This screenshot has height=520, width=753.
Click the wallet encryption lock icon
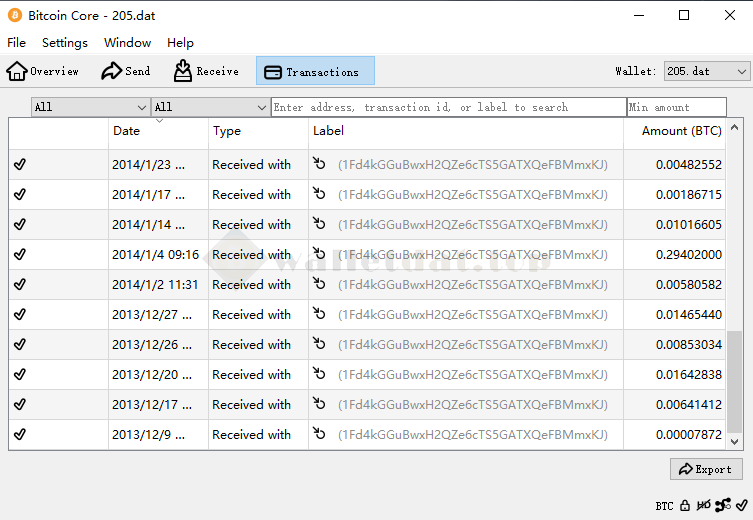(x=685, y=505)
